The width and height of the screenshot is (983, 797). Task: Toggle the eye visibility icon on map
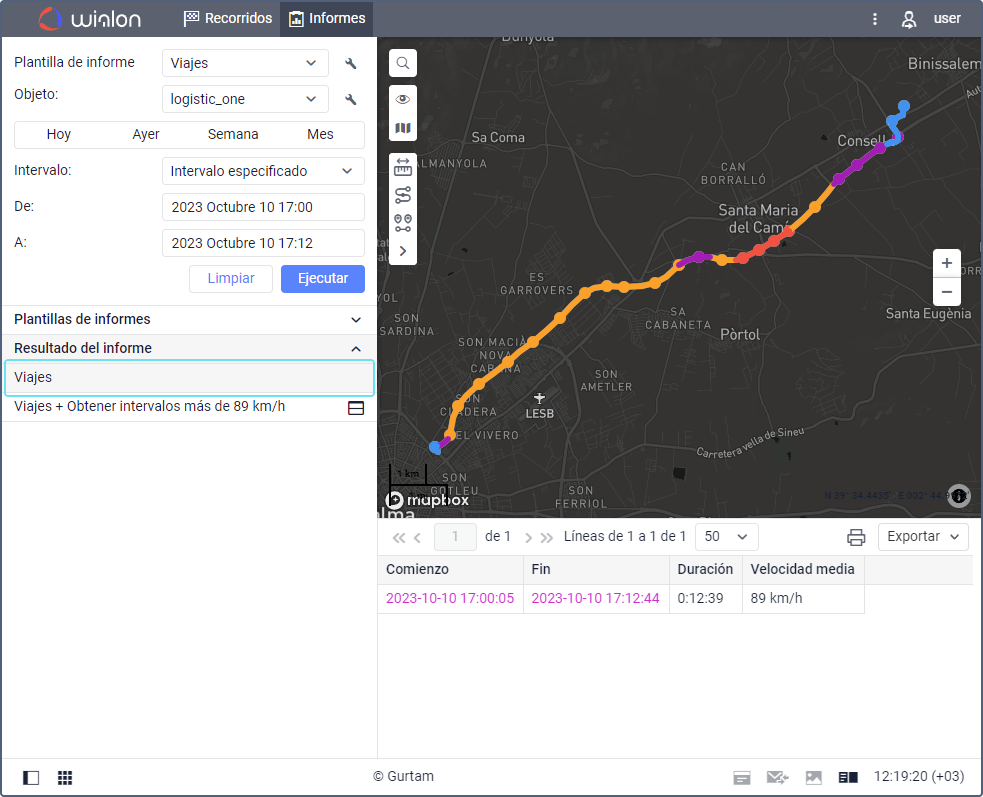[402, 99]
